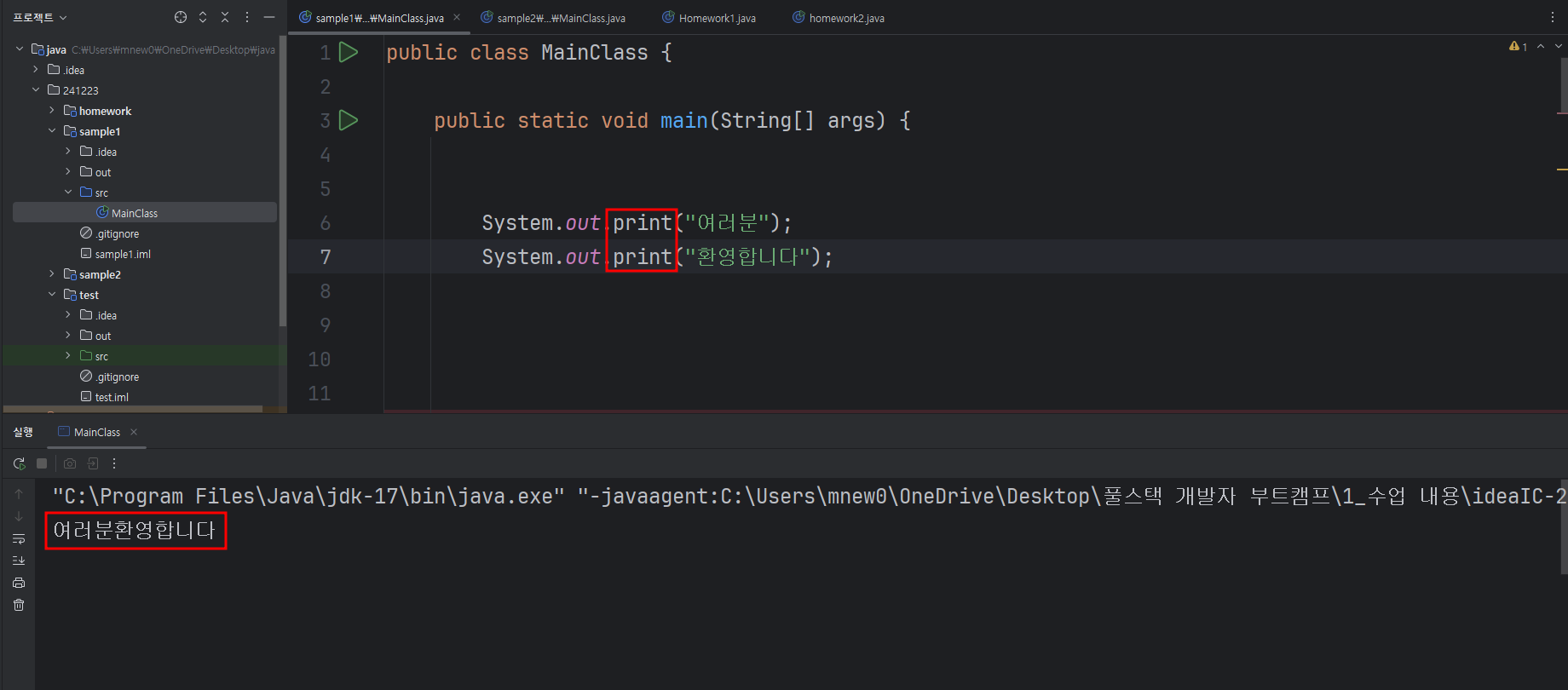
Task: Collapse the java root project node
Action: pos(20,49)
